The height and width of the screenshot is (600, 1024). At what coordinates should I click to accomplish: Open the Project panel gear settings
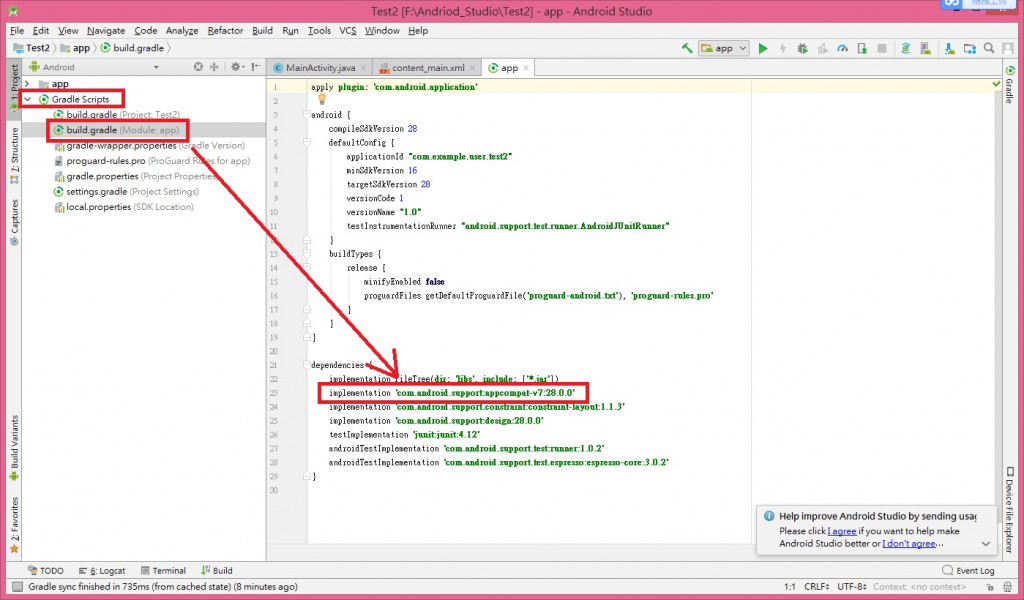click(x=236, y=67)
